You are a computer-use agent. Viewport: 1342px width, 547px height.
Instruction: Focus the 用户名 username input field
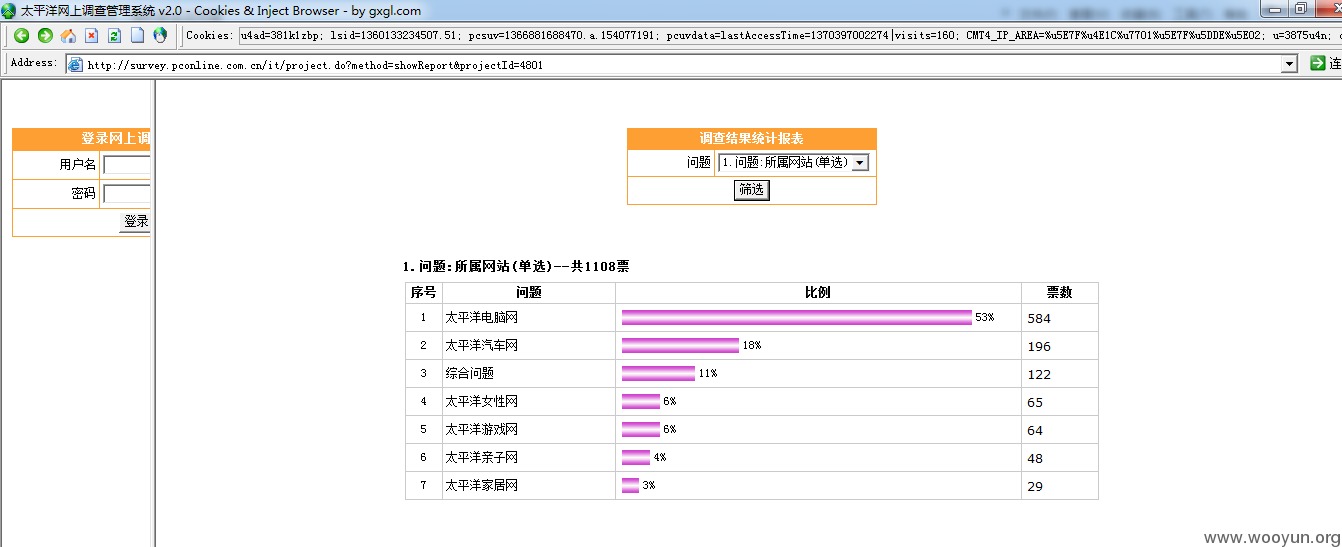click(x=126, y=165)
